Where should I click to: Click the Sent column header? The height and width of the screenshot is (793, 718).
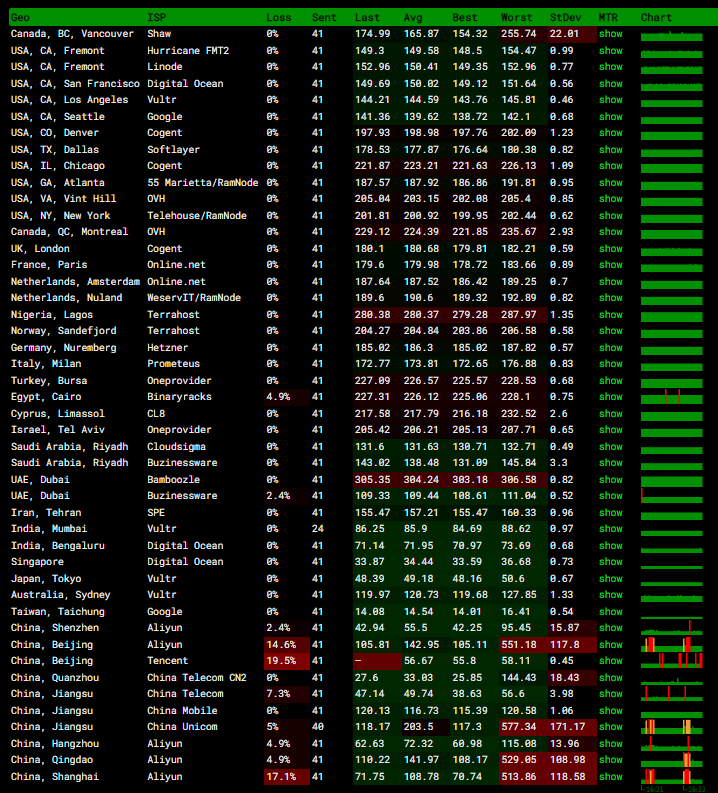(x=324, y=18)
